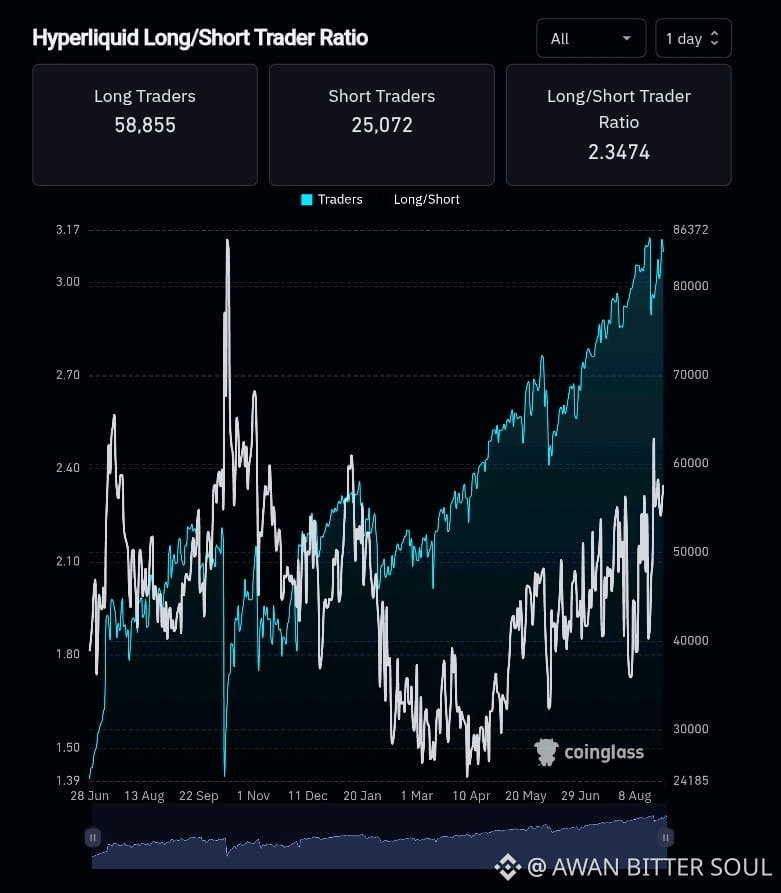Viewport: 781px width, 893px height.
Task: Click the 1.80 left axis label
Action: pos(68,654)
